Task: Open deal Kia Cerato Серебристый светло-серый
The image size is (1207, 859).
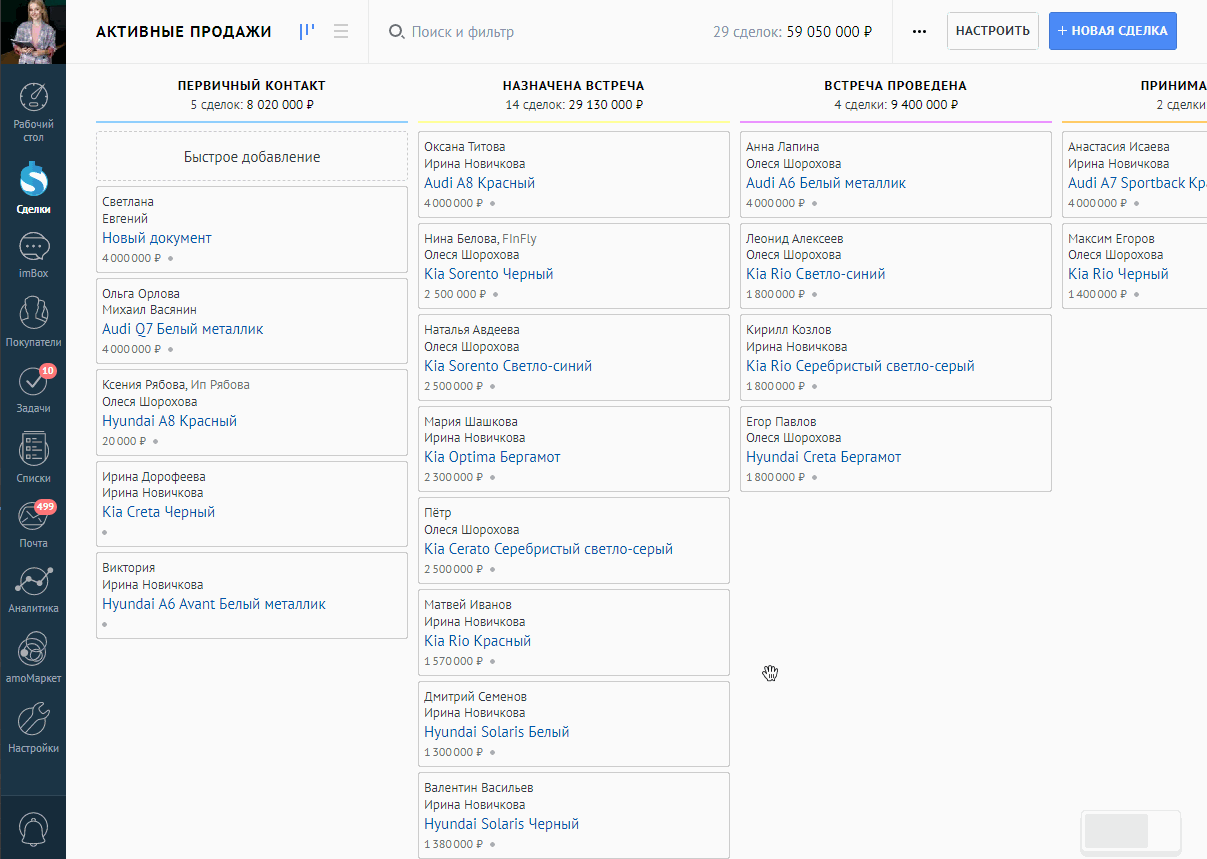Action: coord(548,549)
